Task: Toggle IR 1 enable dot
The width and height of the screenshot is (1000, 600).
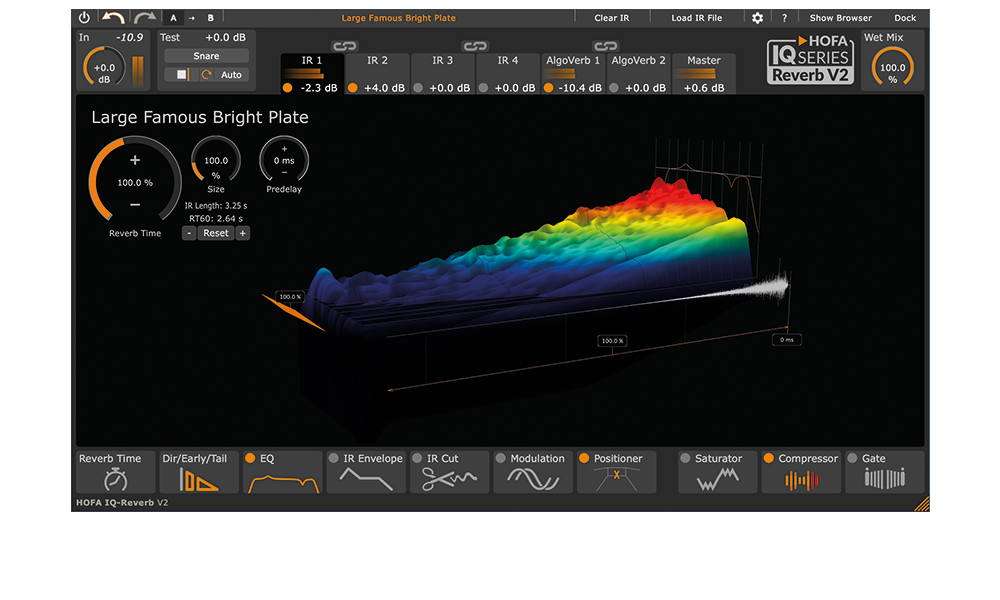Action: (x=288, y=88)
